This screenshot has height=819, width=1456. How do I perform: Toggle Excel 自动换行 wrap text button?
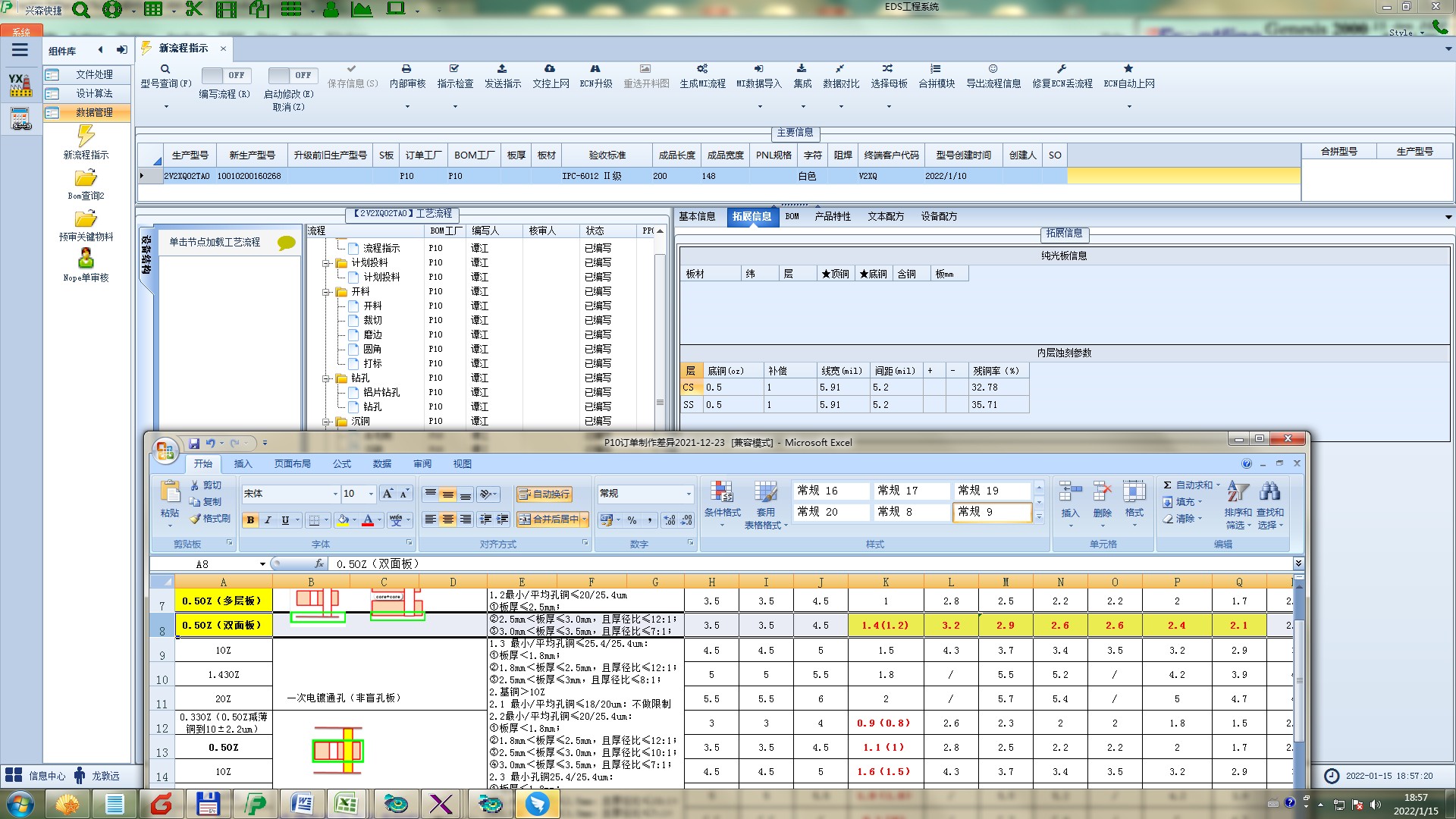(544, 494)
